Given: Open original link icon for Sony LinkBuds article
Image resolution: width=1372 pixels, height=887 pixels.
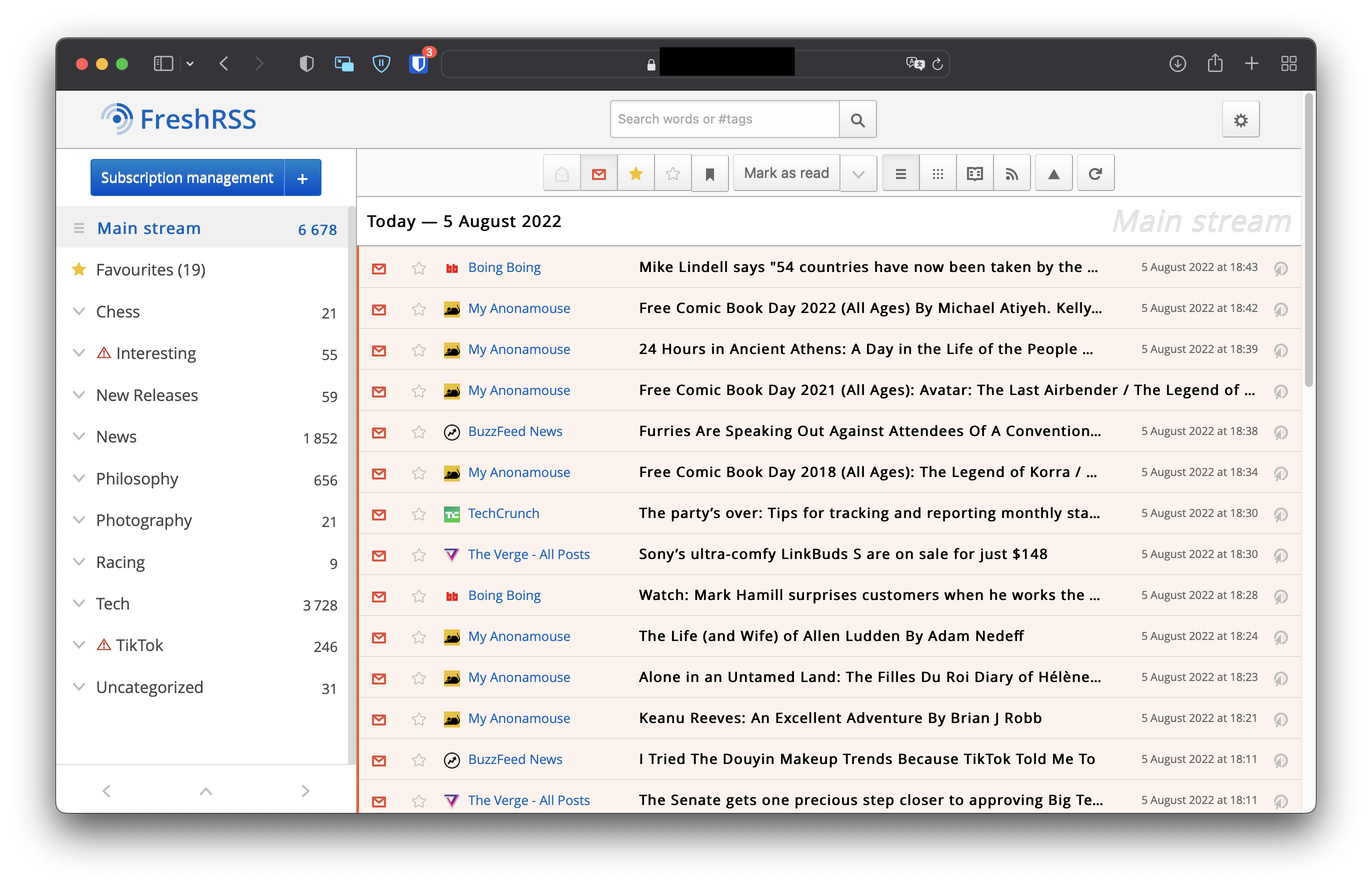Looking at the screenshot, I should [1280, 555].
